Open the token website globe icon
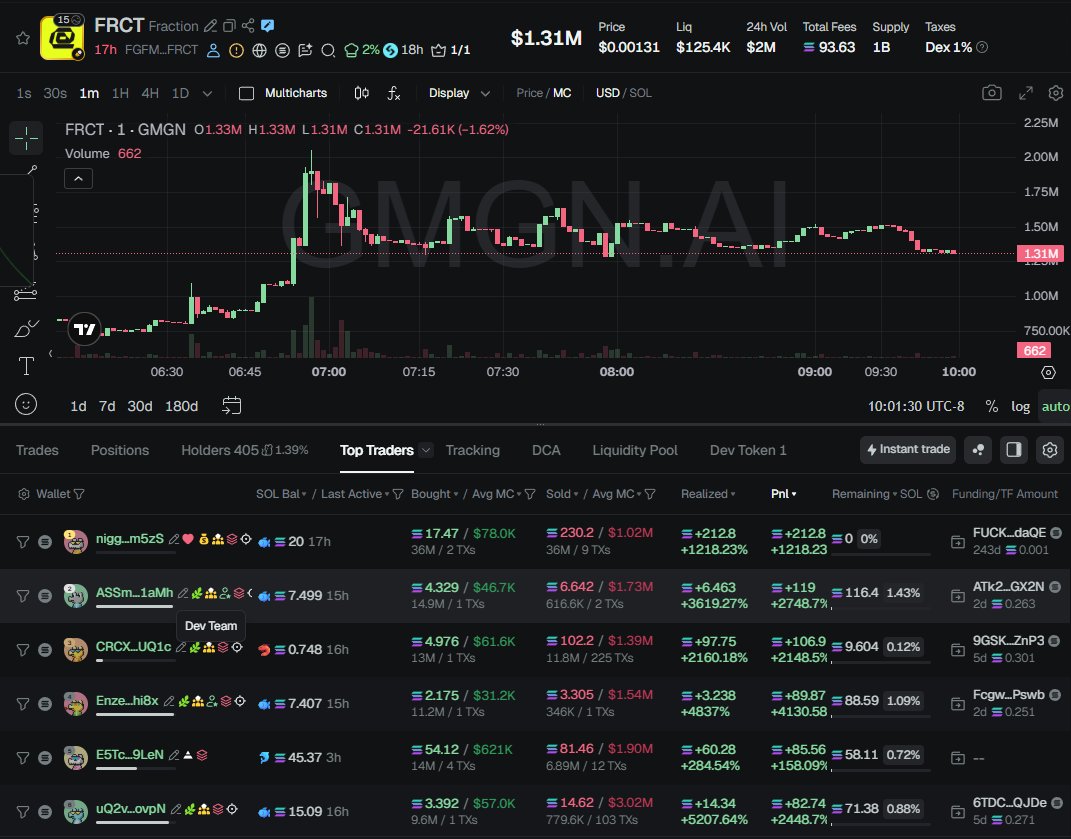 tap(259, 50)
